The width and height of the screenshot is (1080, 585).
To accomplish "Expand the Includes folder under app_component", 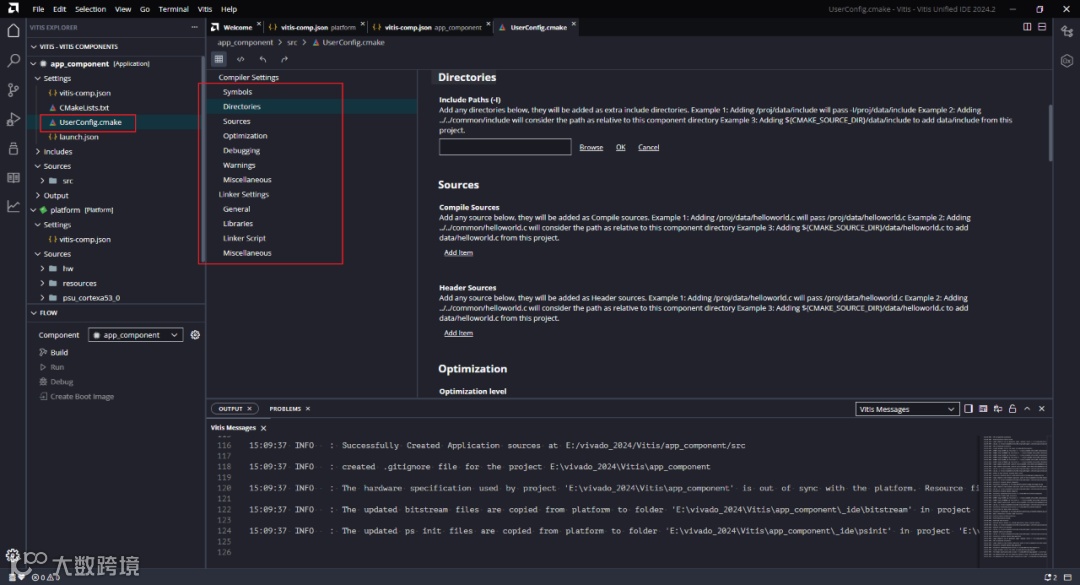I will point(38,152).
